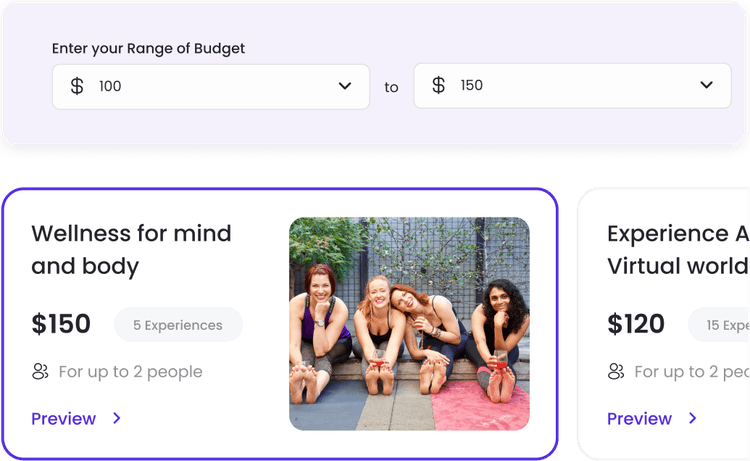
Task: Click the Enter your Range of Budget label
Action: click(x=148, y=49)
